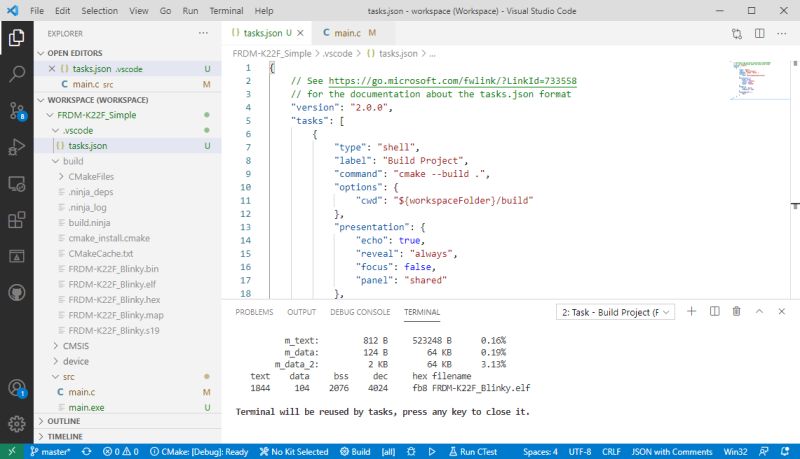Maximize the panel size chevron
Viewport: 800px width, 459px height.
pyautogui.click(x=759, y=311)
